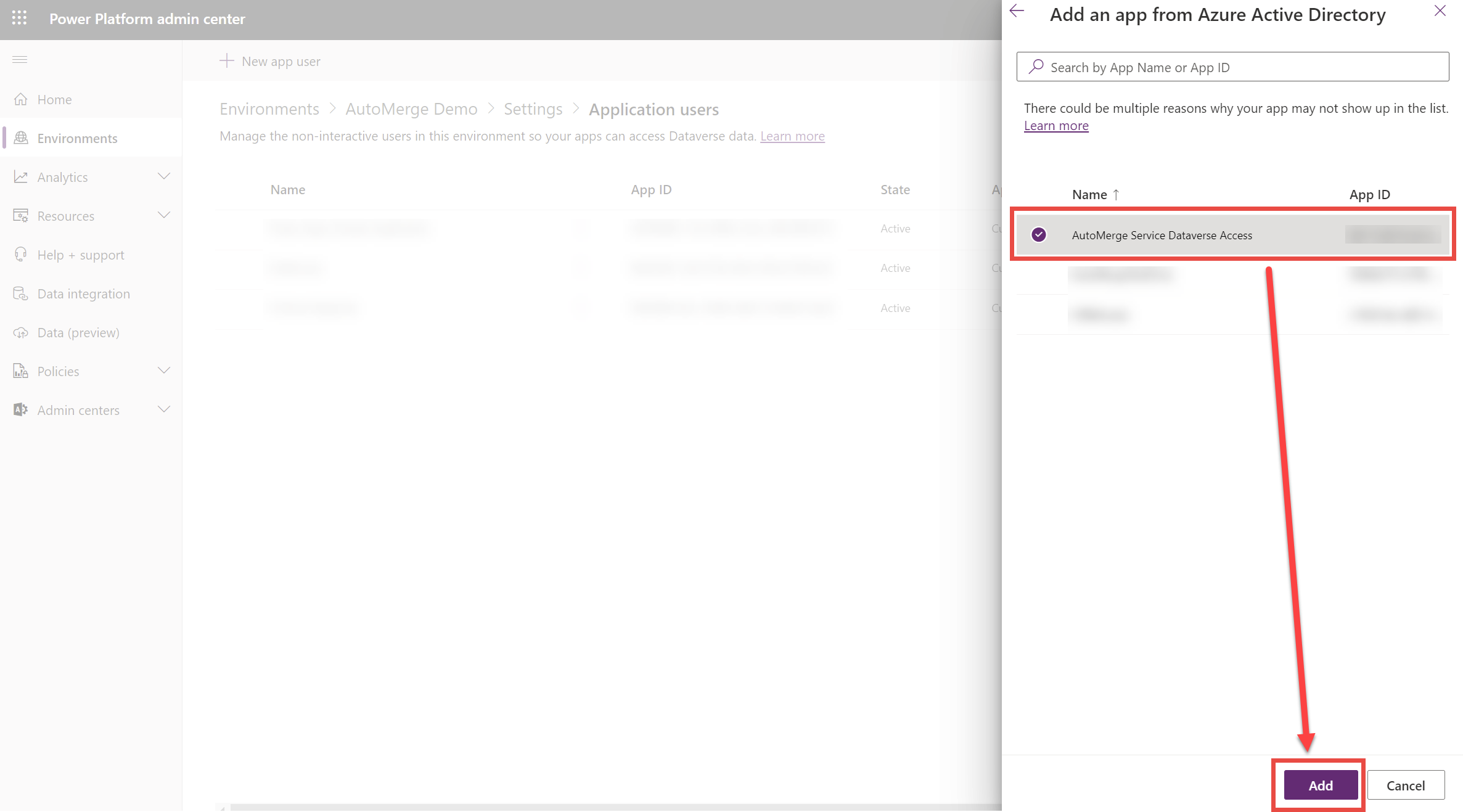The image size is (1463, 812).
Task: Open Data integration page
Action: (x=91, y=293)
